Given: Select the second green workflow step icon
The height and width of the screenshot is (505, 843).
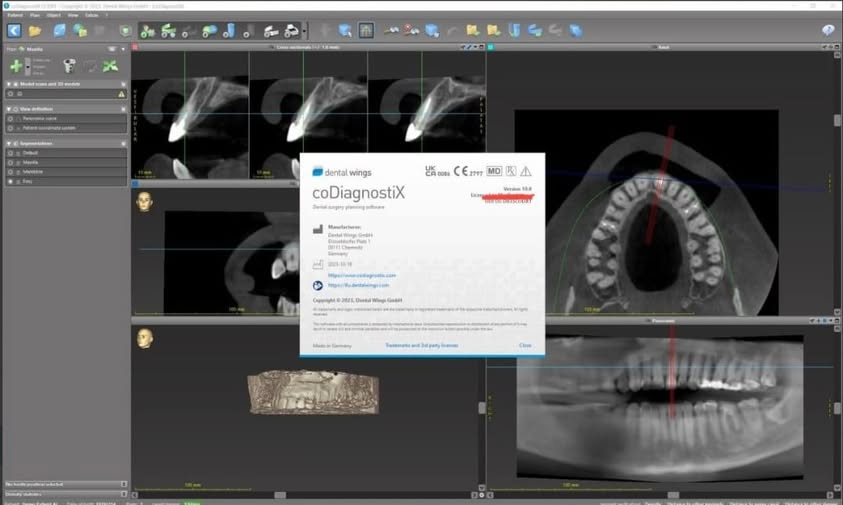Looking at the screenshot, I should tap(168, 31).
